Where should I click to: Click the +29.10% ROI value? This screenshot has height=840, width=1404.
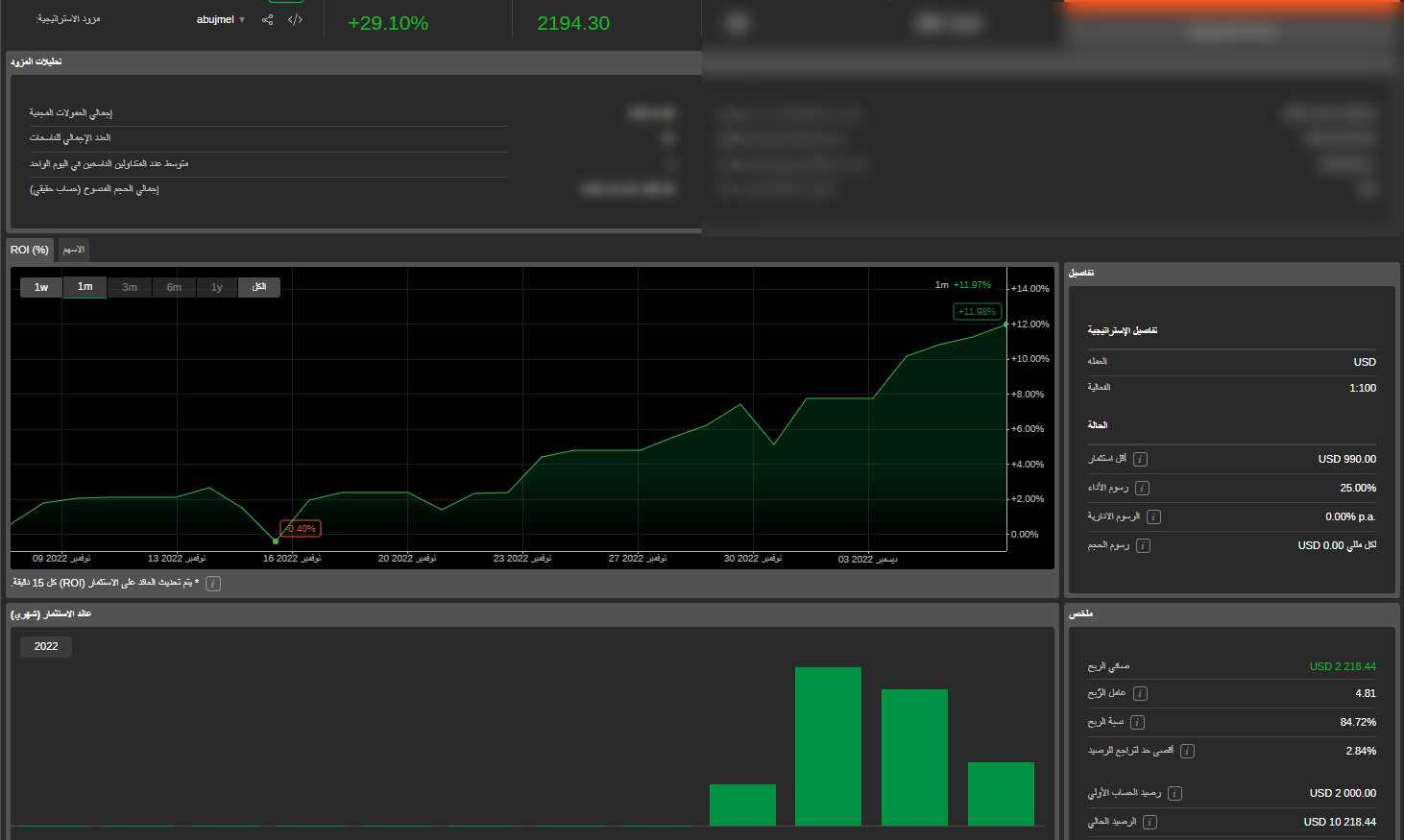coord(388,23)
